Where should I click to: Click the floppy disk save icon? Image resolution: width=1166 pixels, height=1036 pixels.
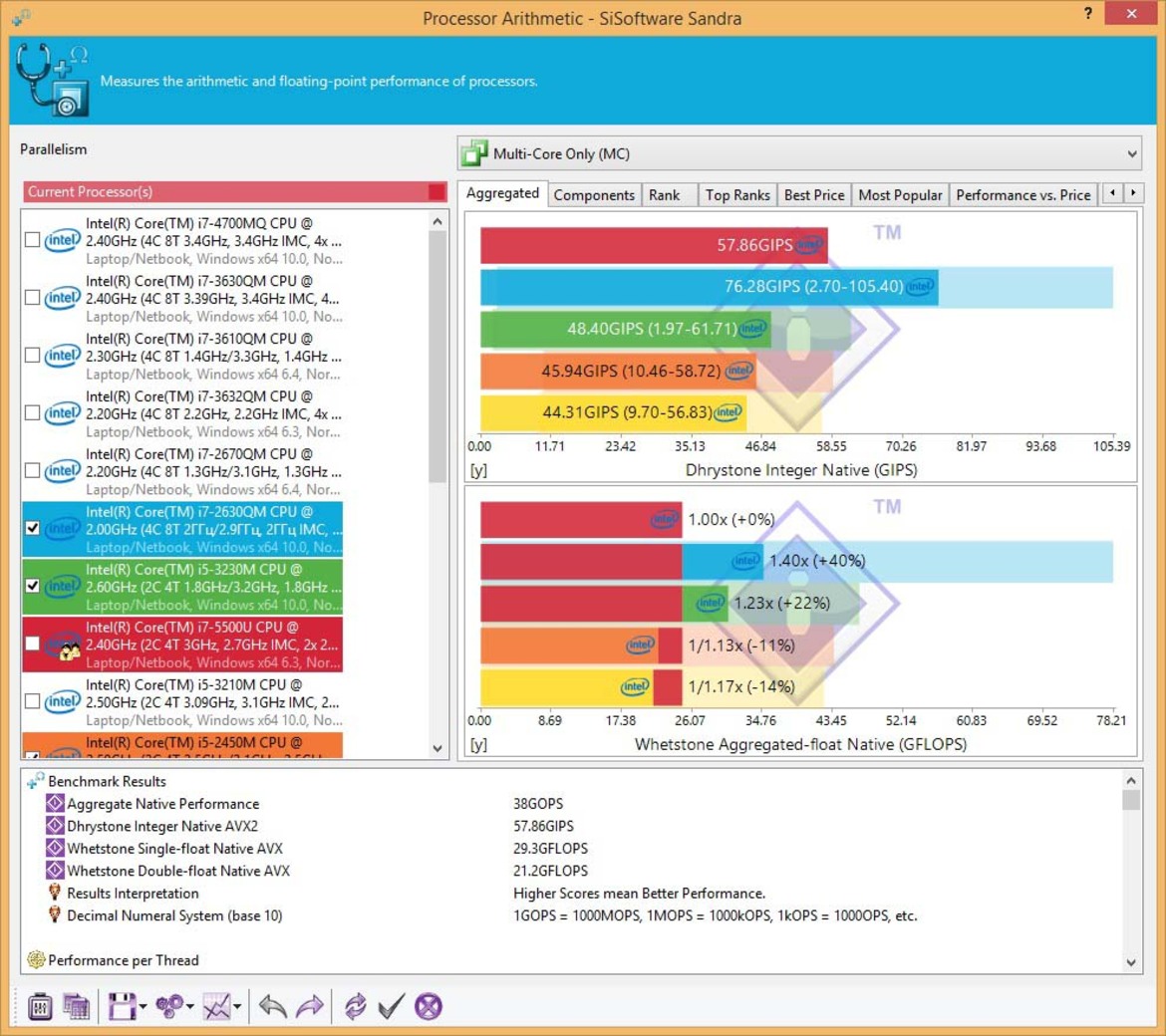tap(122, 1007)
